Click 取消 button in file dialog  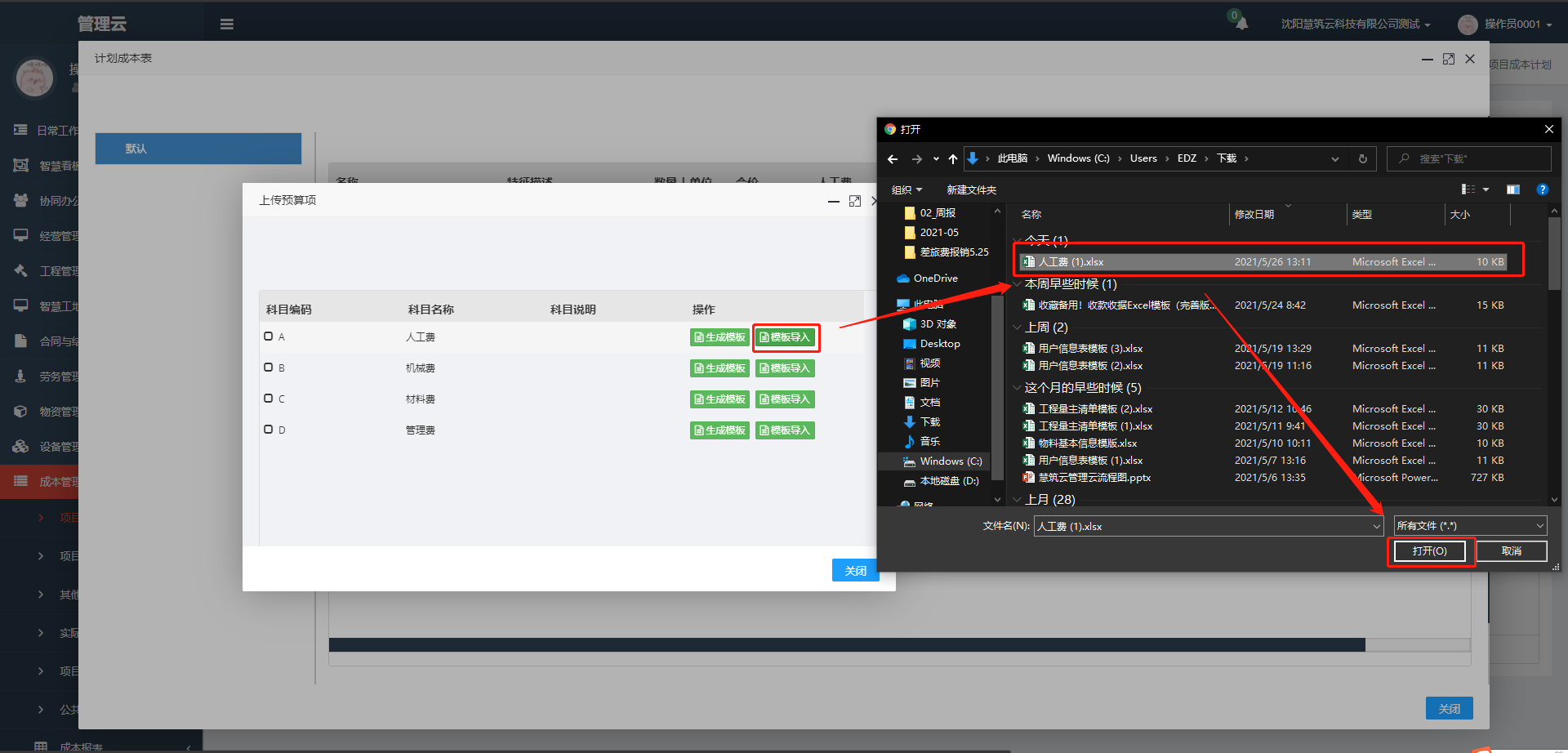1511,551
